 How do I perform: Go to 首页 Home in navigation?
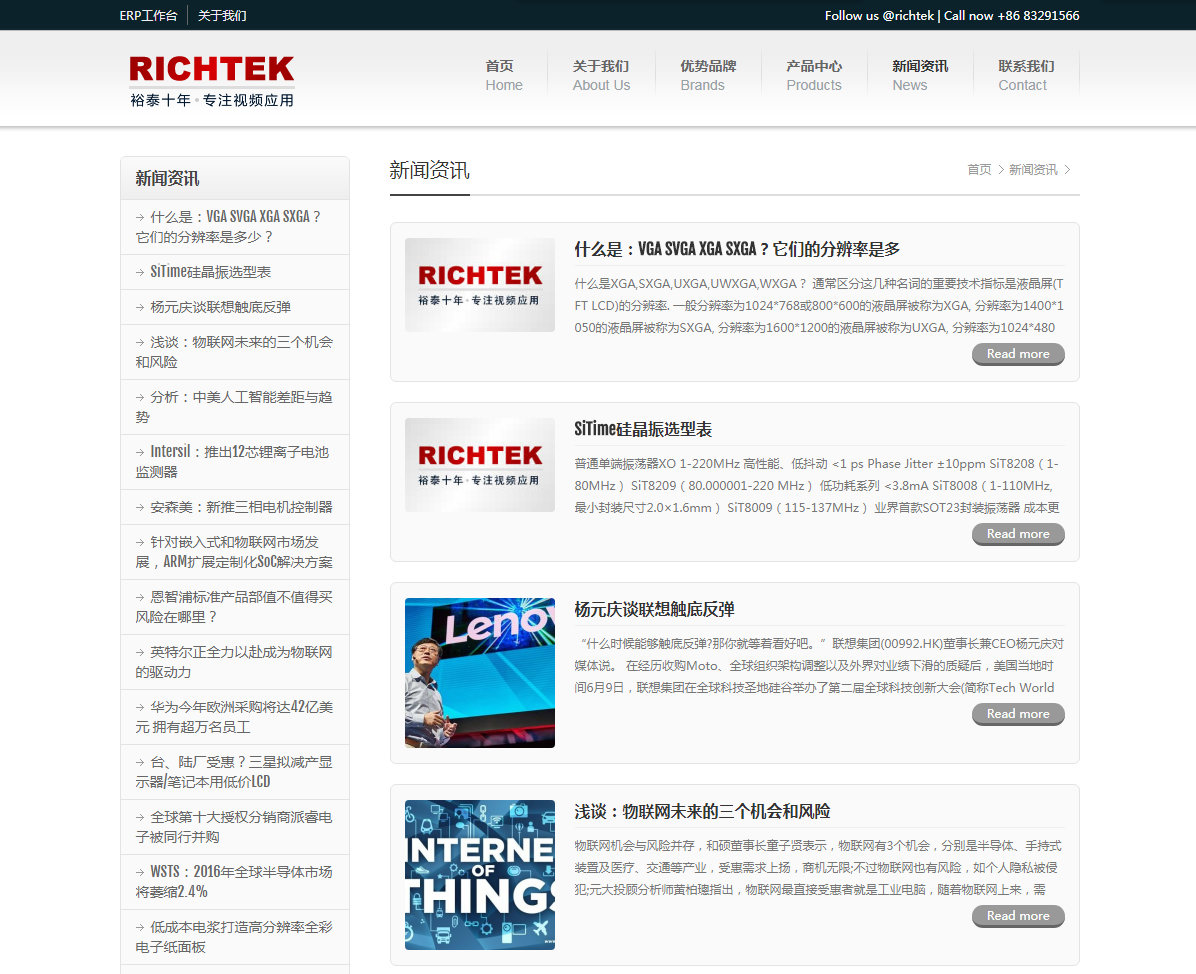pyautogui.click(x=503, y=76)
